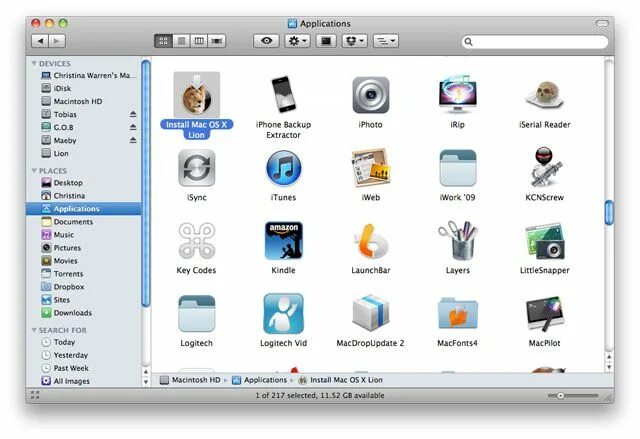
Task: Select the iSync app icon
Action: pyautogui.click(x=197, y=168)
